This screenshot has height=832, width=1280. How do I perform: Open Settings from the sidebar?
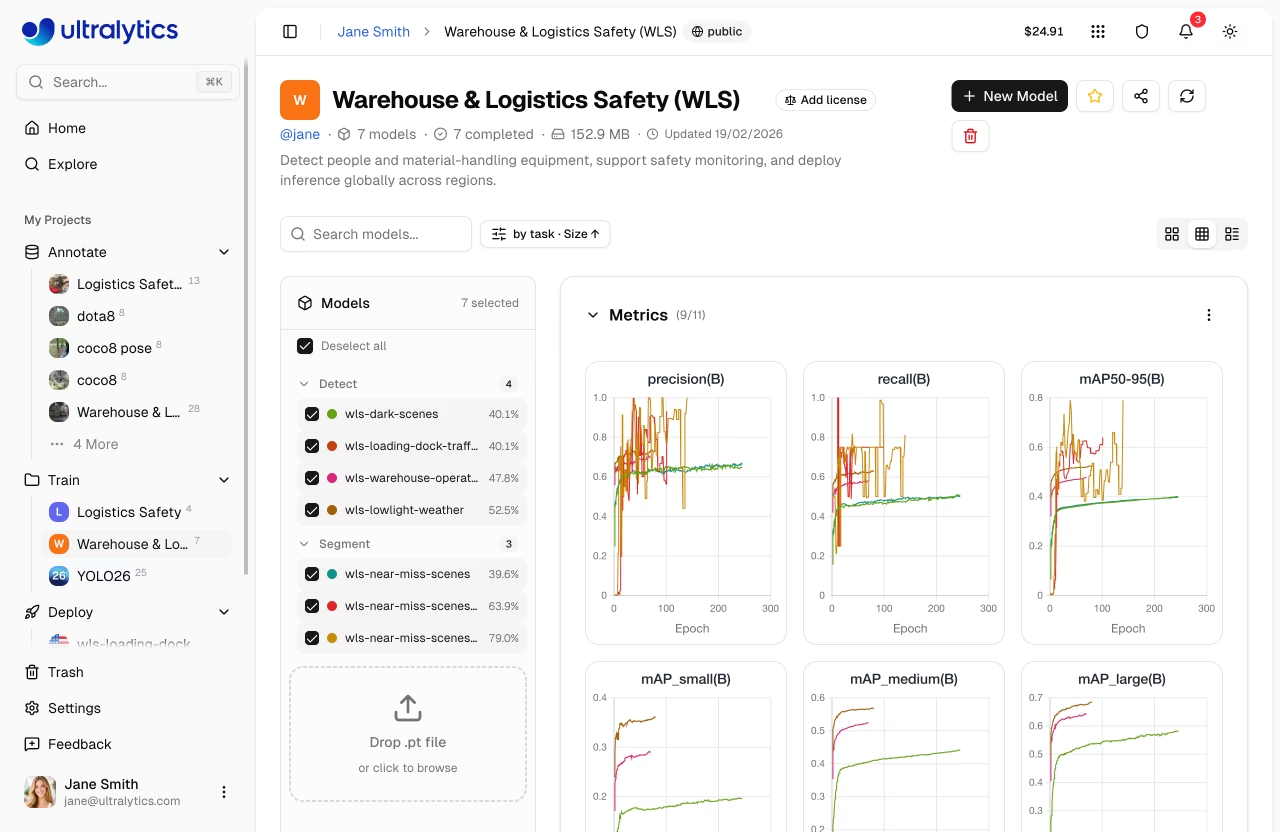pyautogui.click(x=74, y=708)
